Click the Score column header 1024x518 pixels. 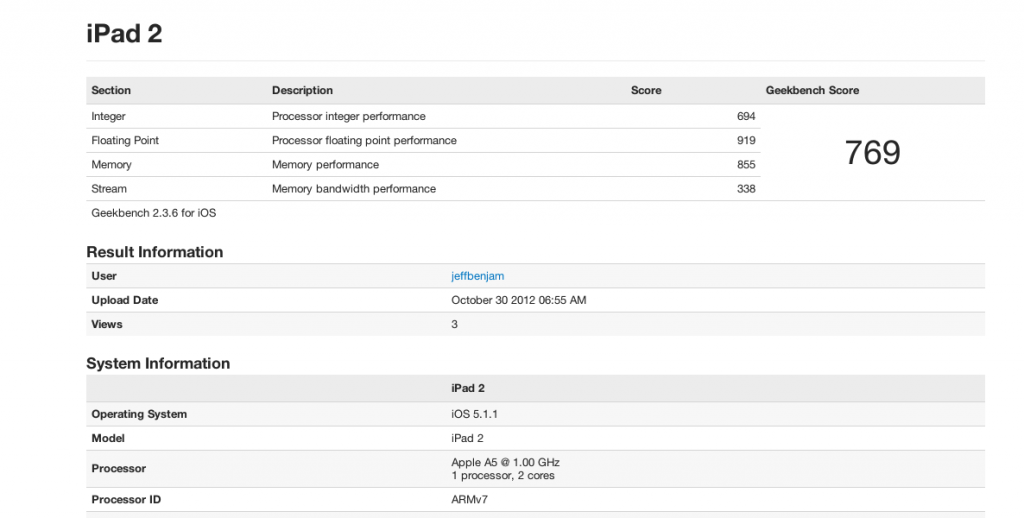[x=646, y=91]
